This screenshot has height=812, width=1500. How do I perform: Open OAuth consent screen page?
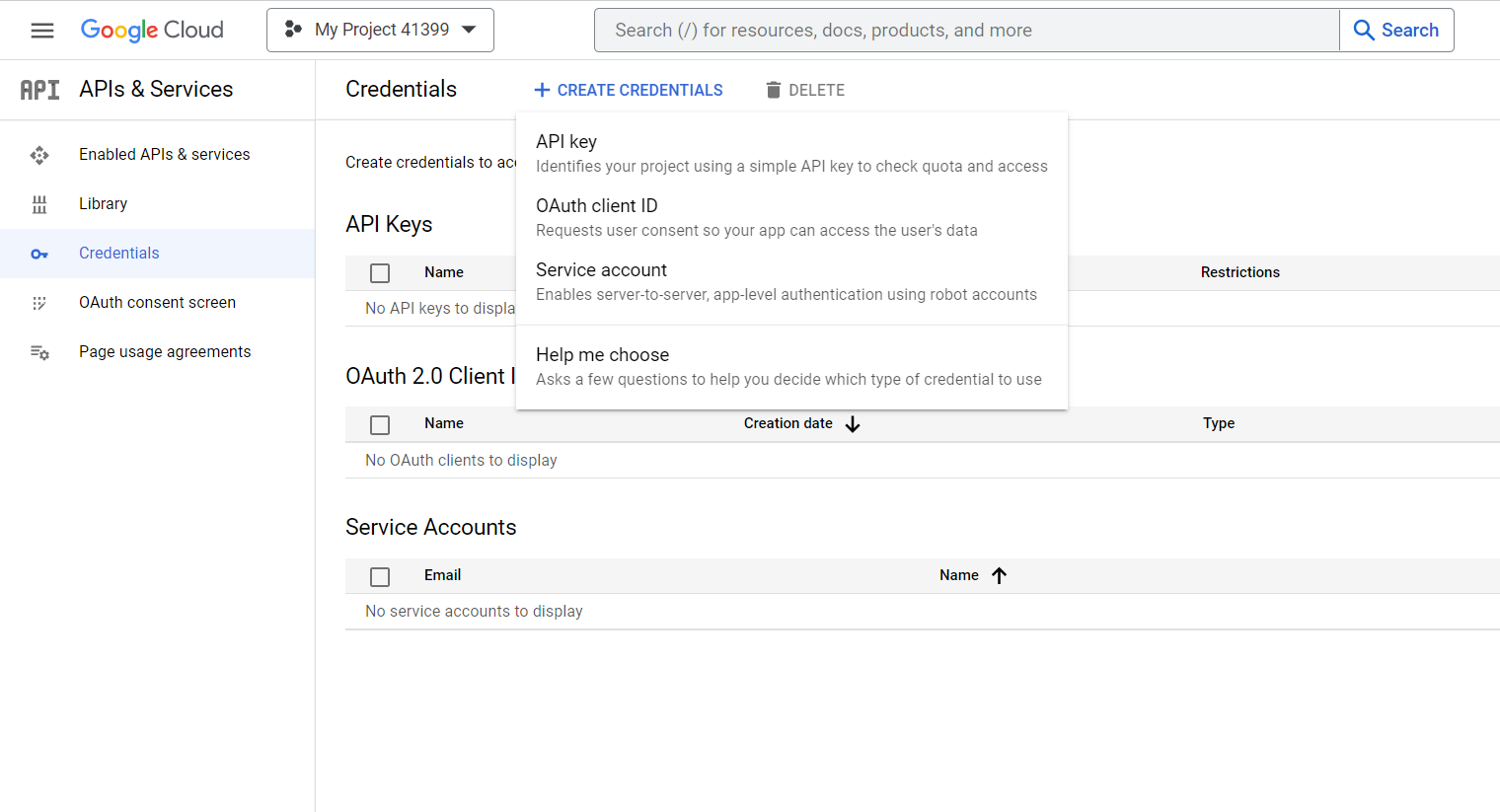coord(157,302)
